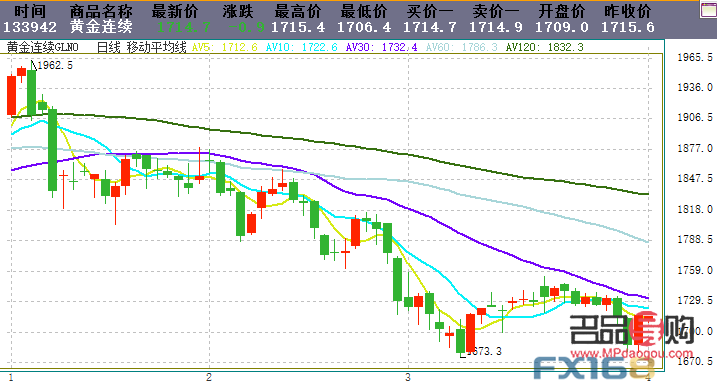Click the 时间 column header
717x383 pixels.
click(x=30, y=11)
